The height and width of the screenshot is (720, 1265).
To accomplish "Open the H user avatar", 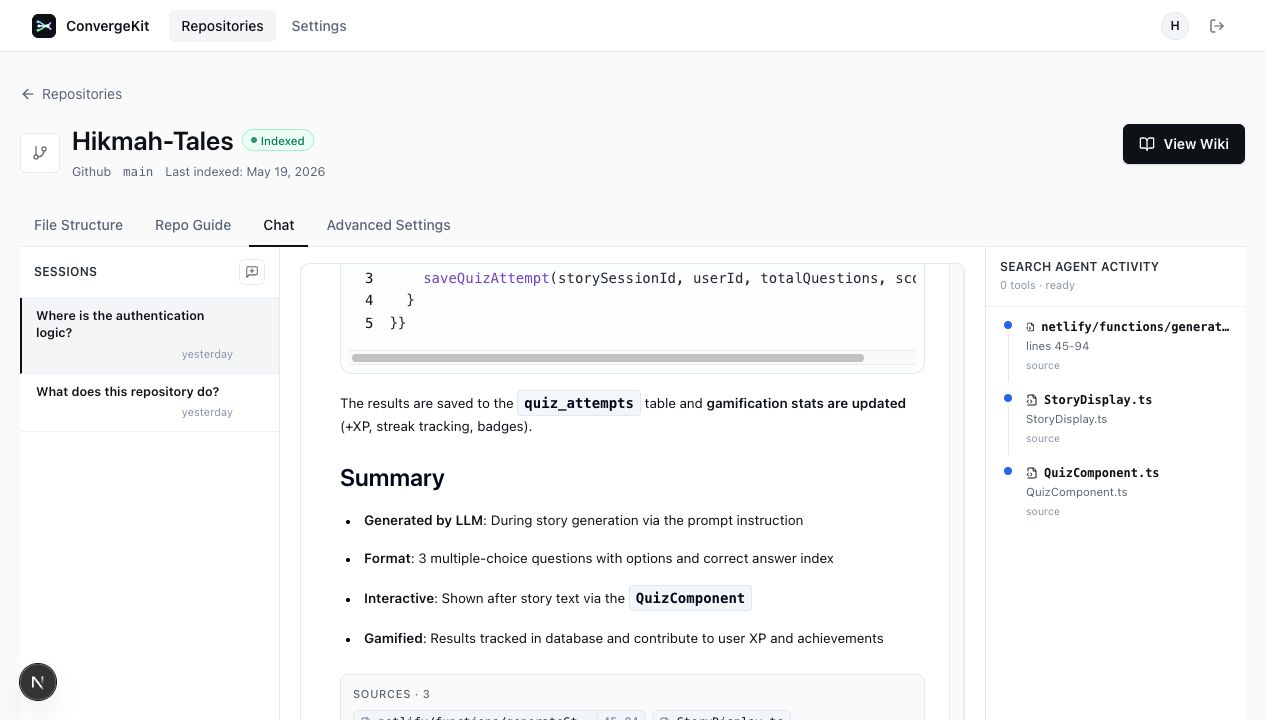I will click(x=1175, y=26).
